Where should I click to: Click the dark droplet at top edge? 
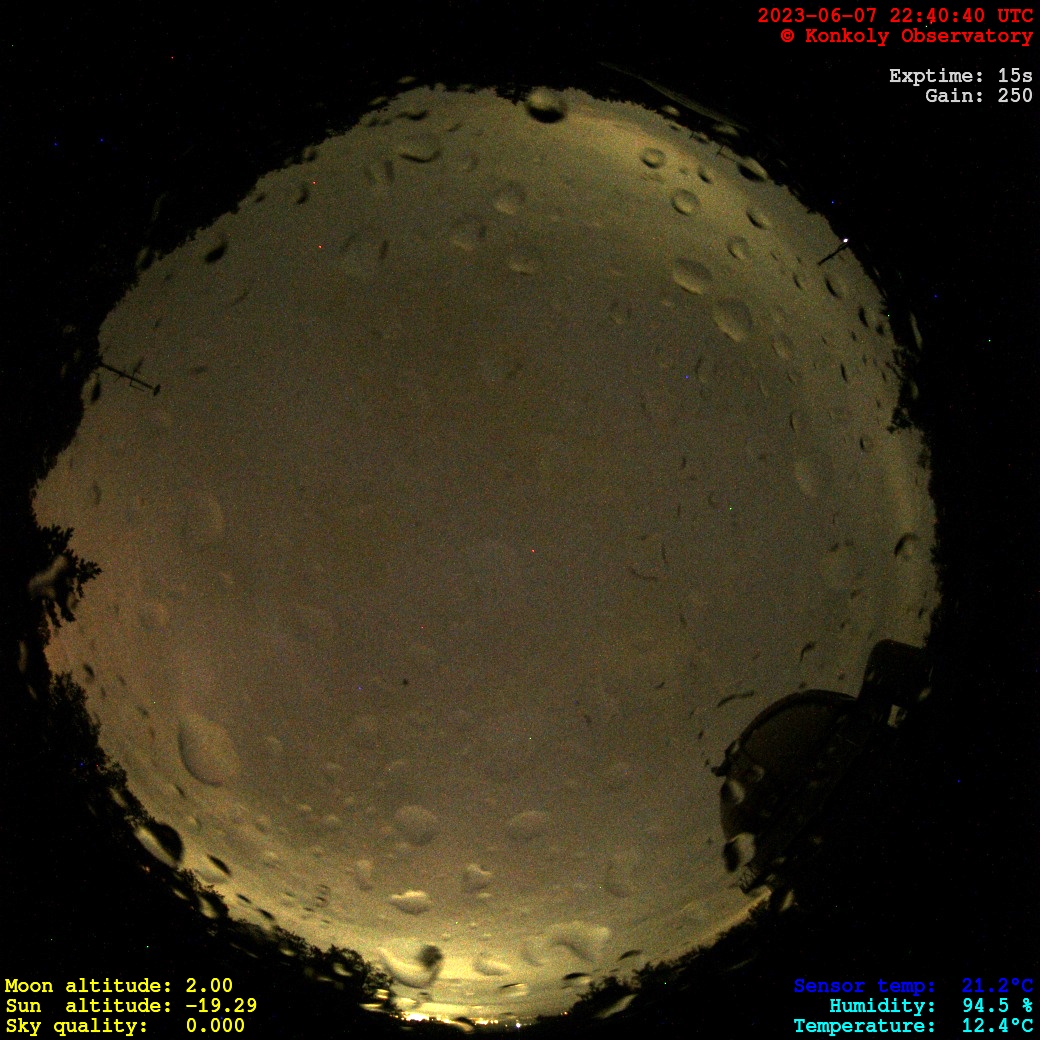pyautogui.click(x=546, y=104)
